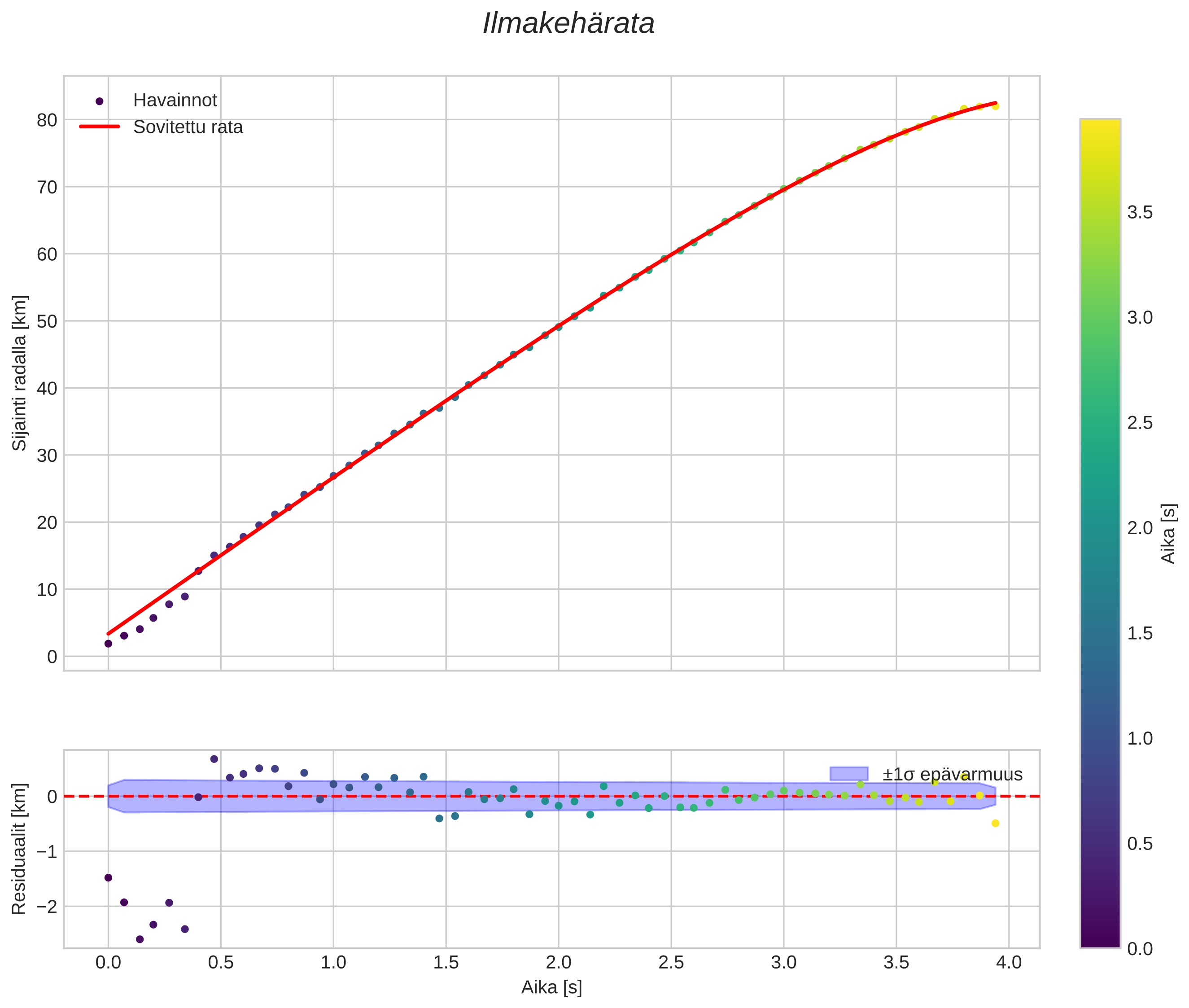Screen dimensions: 1189x1008
Task: Click the first observation point at time 0.0
Action: click(x=108, y=644)
